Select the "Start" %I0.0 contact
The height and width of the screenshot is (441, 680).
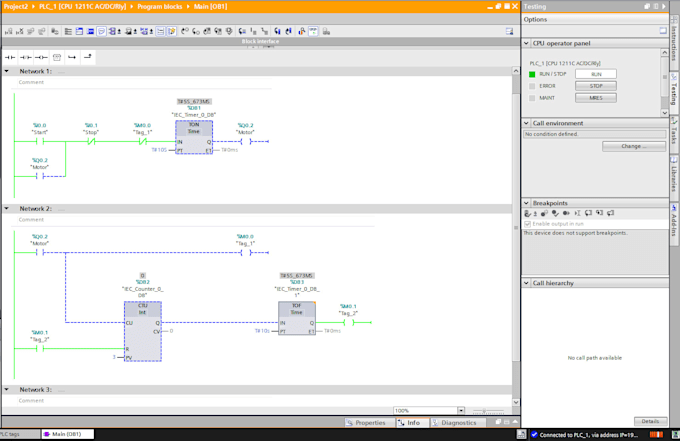coord(40,141)
